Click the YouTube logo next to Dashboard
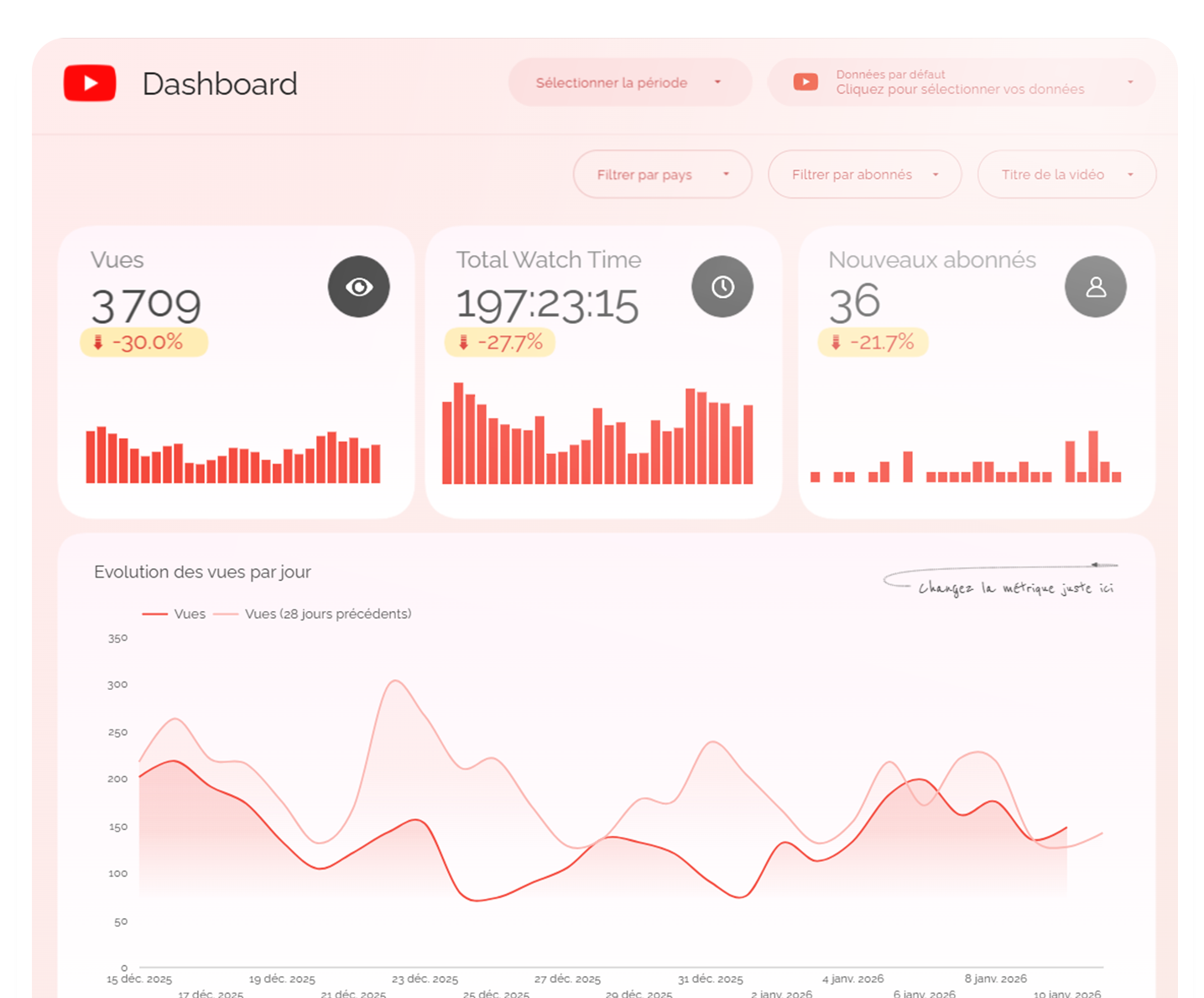This screenshot has width=1204, height=998. (90, 83)
